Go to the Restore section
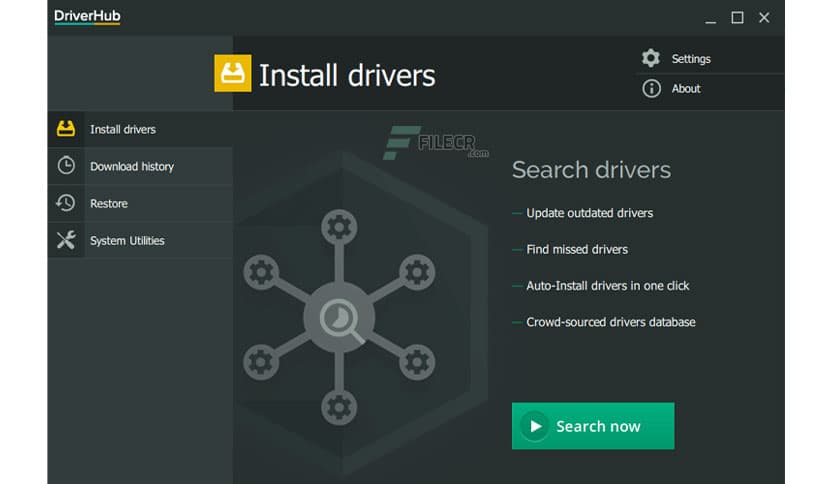836x484 pixels. click(x=140, y=203)
